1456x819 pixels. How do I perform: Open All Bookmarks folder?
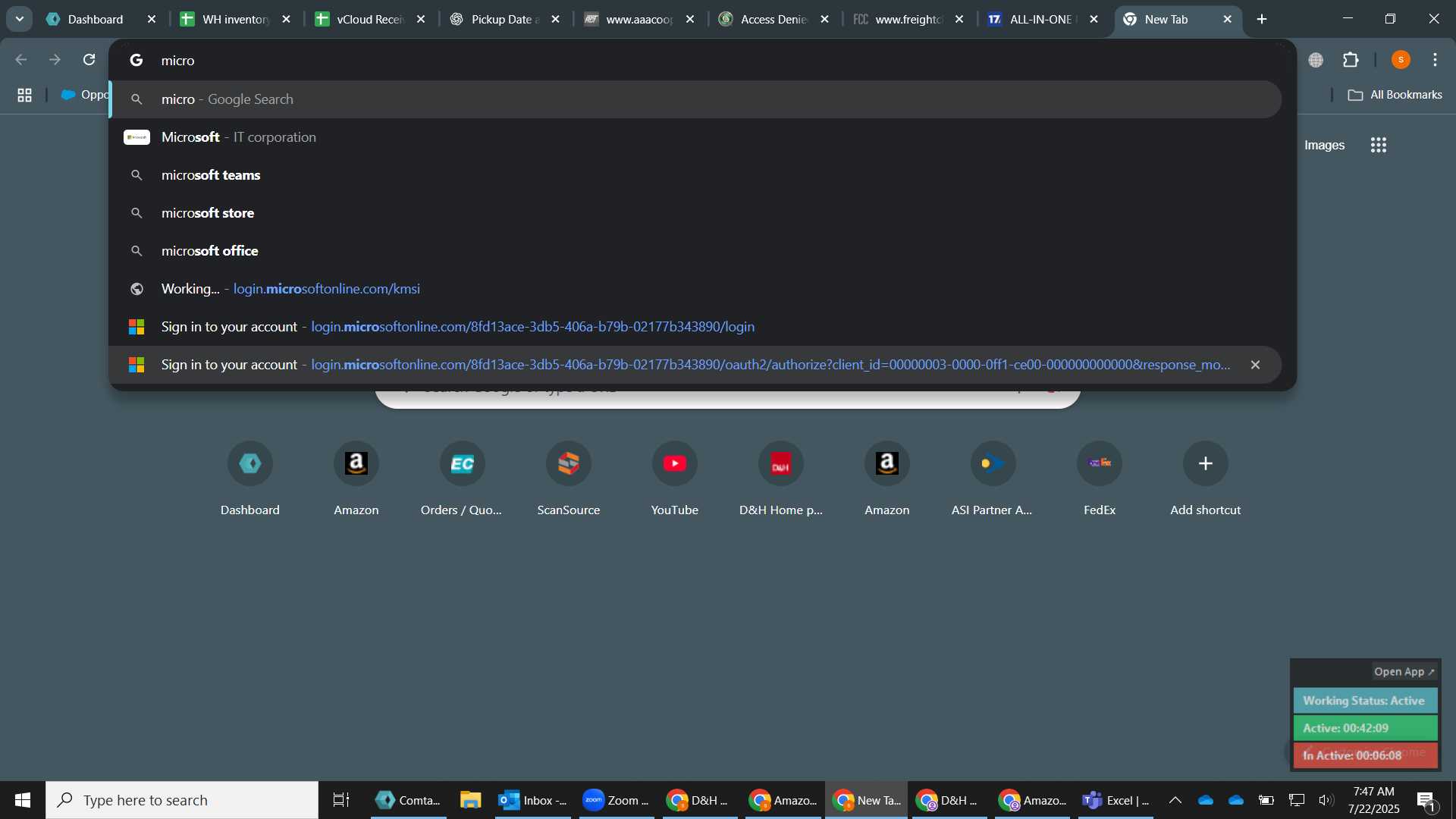point(1395,95)
